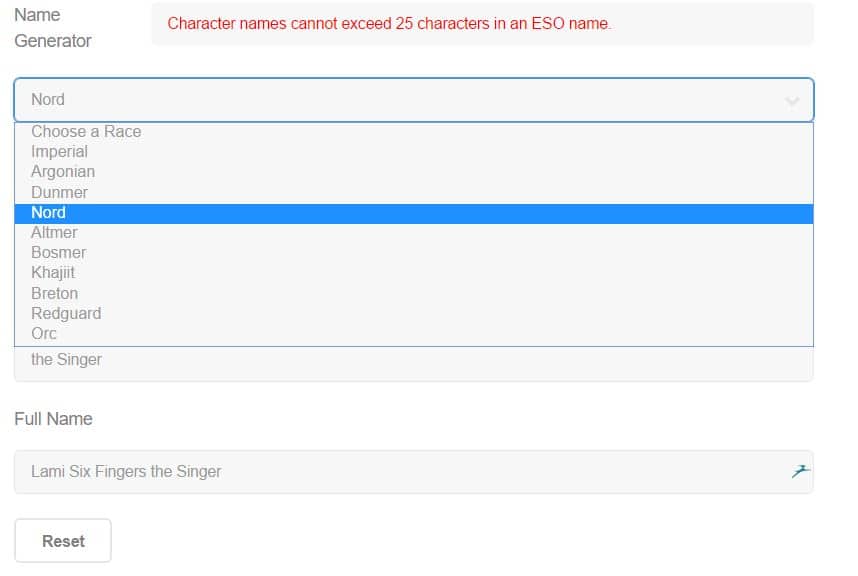The image size is (858, 576).
Task: Open the dropdown showing the Singer
Action: coord(414,363)
